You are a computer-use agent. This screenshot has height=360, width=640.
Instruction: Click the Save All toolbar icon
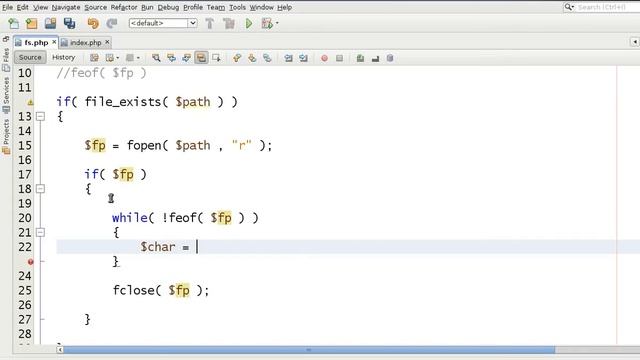69,23
